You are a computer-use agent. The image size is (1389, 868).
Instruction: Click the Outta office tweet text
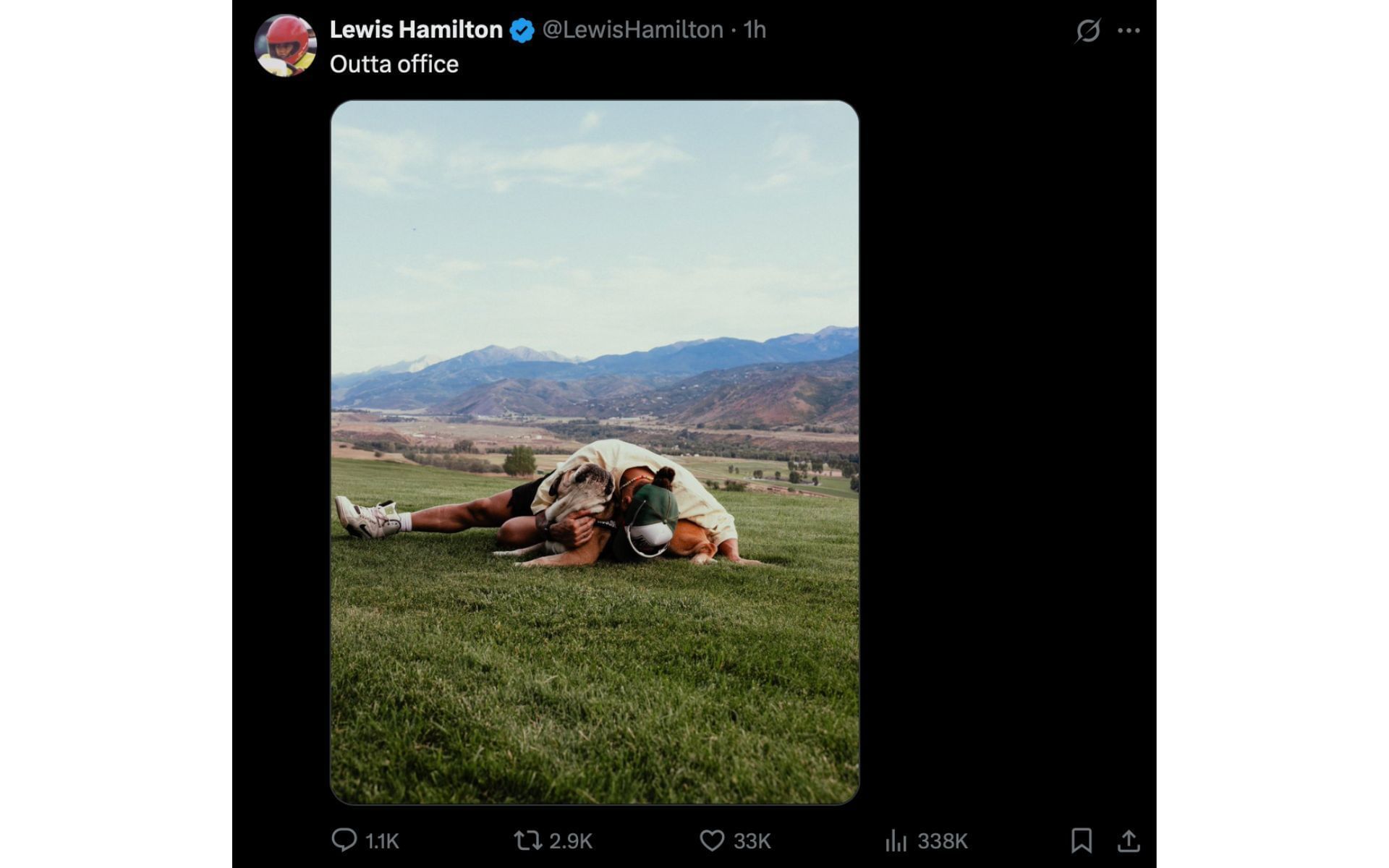coord(394,64)
